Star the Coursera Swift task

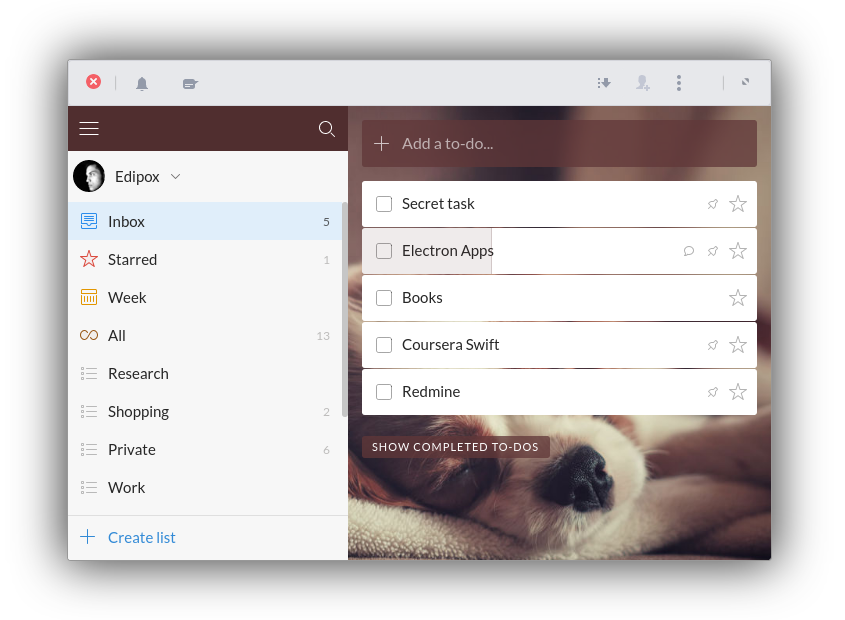pyautogui.click(x=738, y=345)
